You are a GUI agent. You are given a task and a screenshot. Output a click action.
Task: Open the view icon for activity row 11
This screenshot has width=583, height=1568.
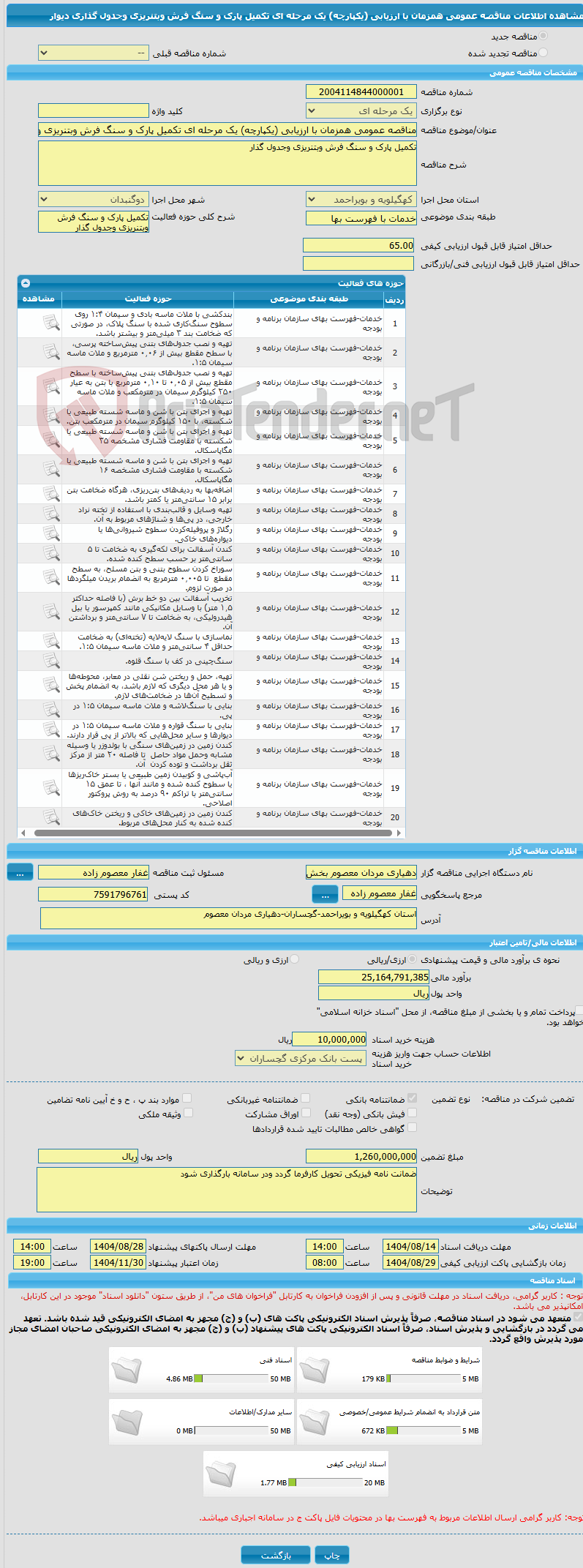click(x=50, y=578)
